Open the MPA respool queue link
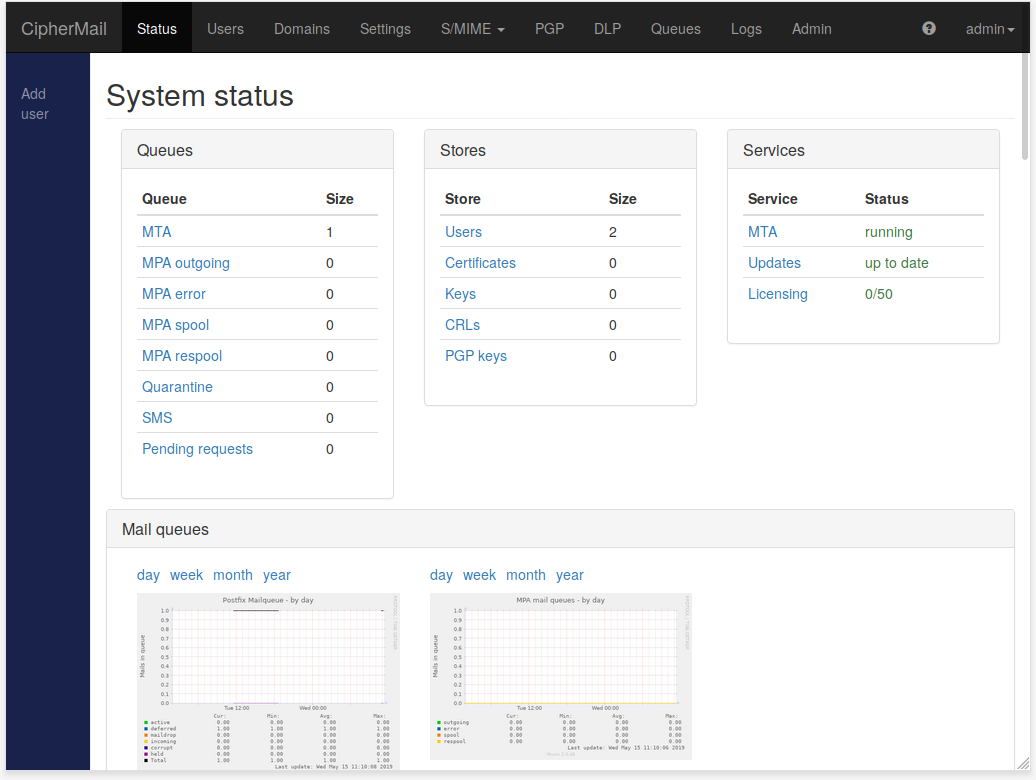Viewport: 1036px width, 780px height. click(x=182, y=356)
